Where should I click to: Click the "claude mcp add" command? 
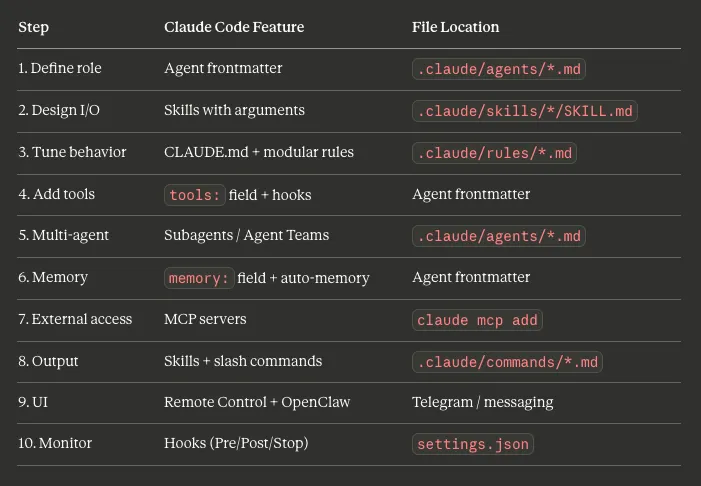click(477, 320)
